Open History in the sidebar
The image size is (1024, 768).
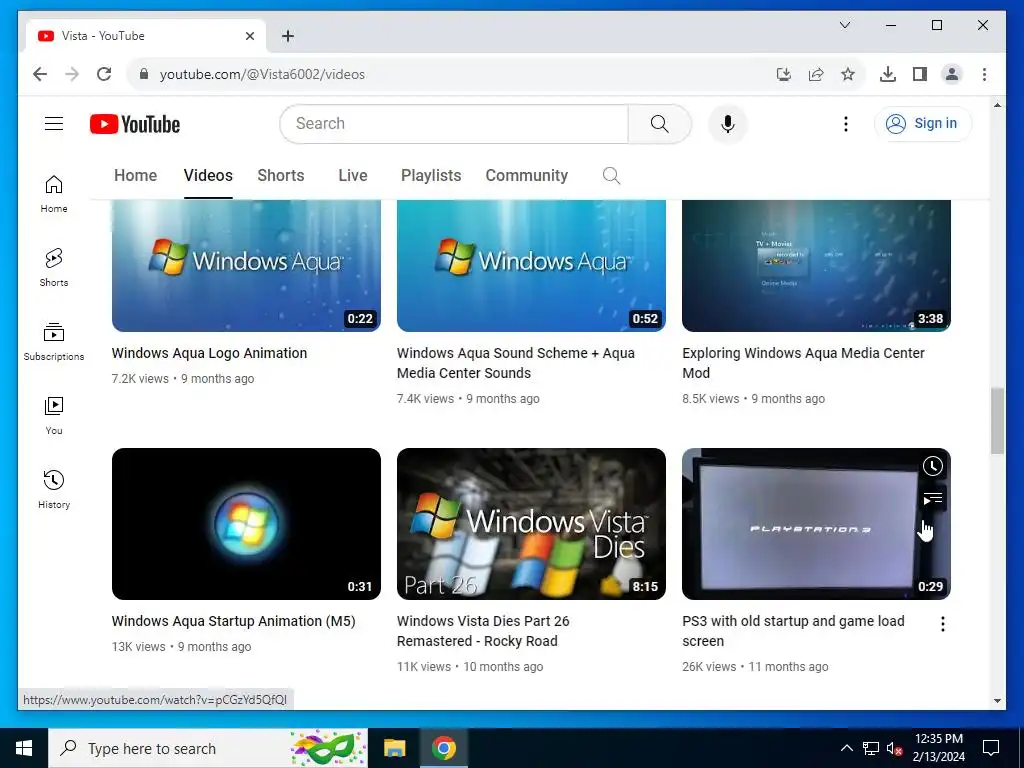(54, 490)
